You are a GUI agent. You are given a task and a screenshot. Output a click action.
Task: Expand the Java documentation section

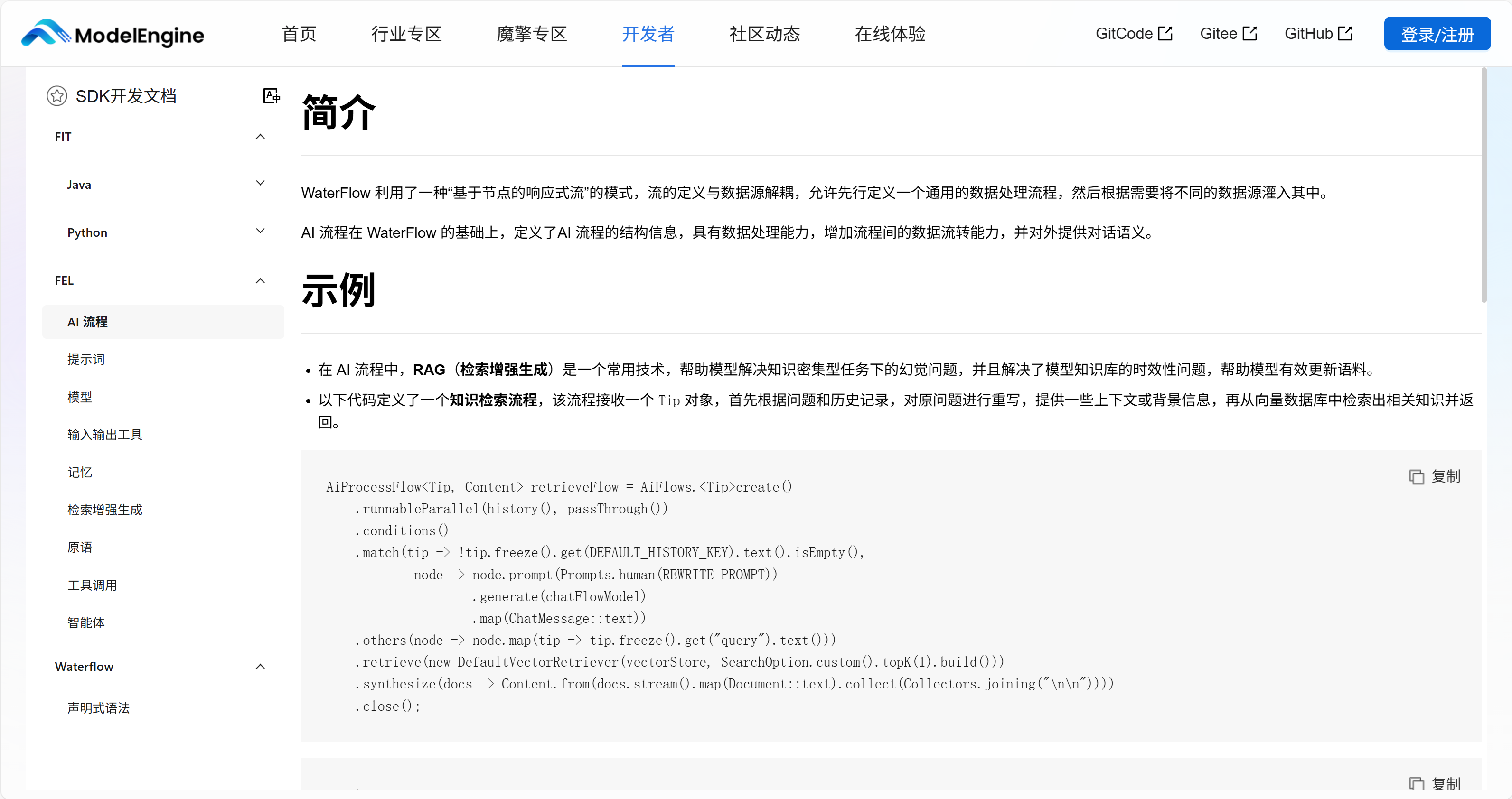tap(261, 184)
